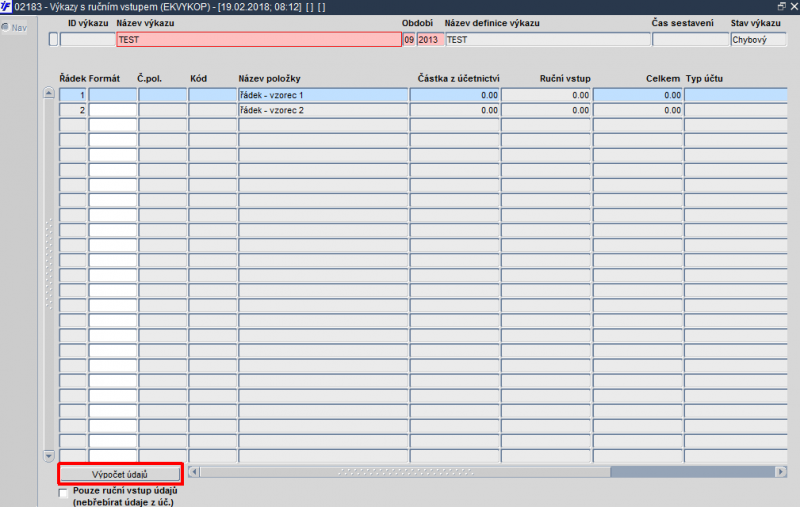Open the Nav panel icon
The width and height of the screenshot is (800, 507).
pos(5,27)
